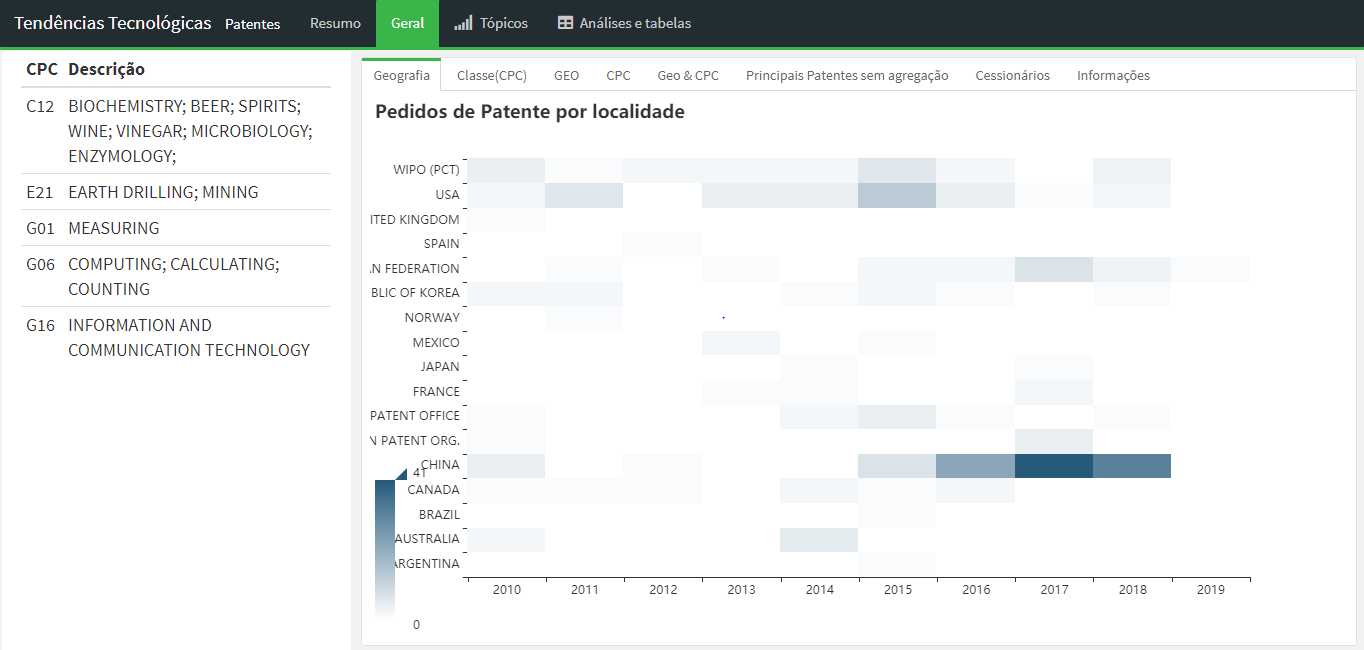Open the Patentes link in navbar
The height and width of the screenshot is (650, 1364).
click(252, 24)
